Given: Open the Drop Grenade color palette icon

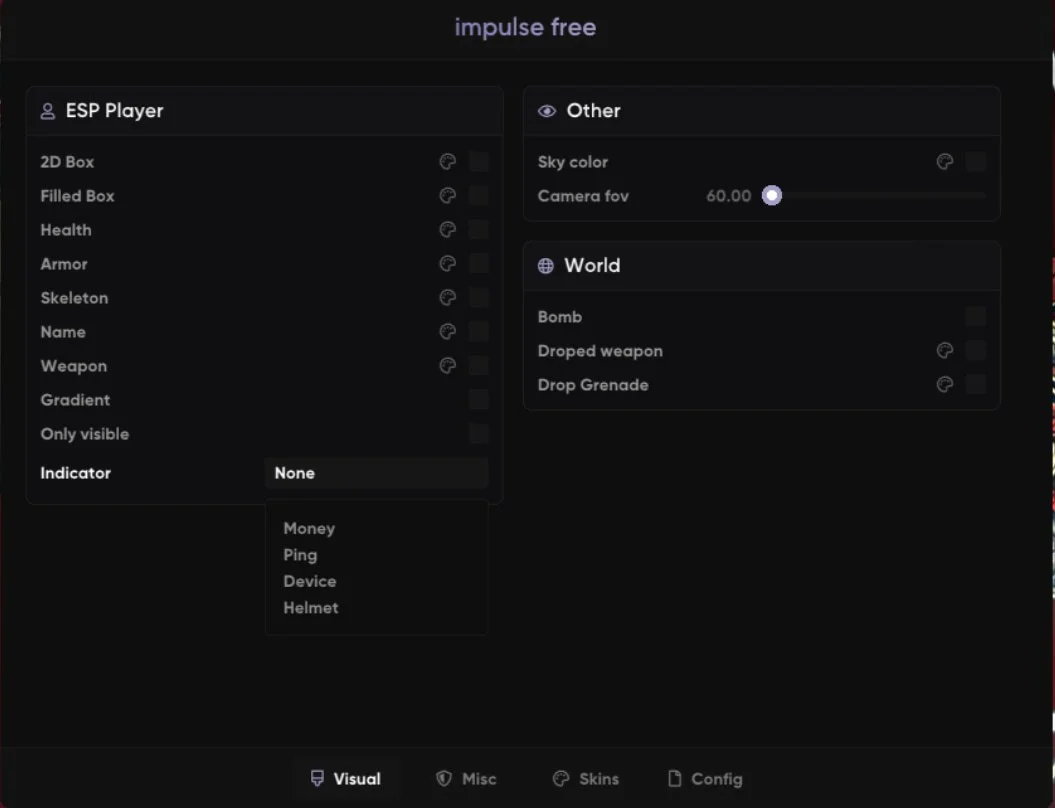Looking at the screenshot, I should click(945, 385).
